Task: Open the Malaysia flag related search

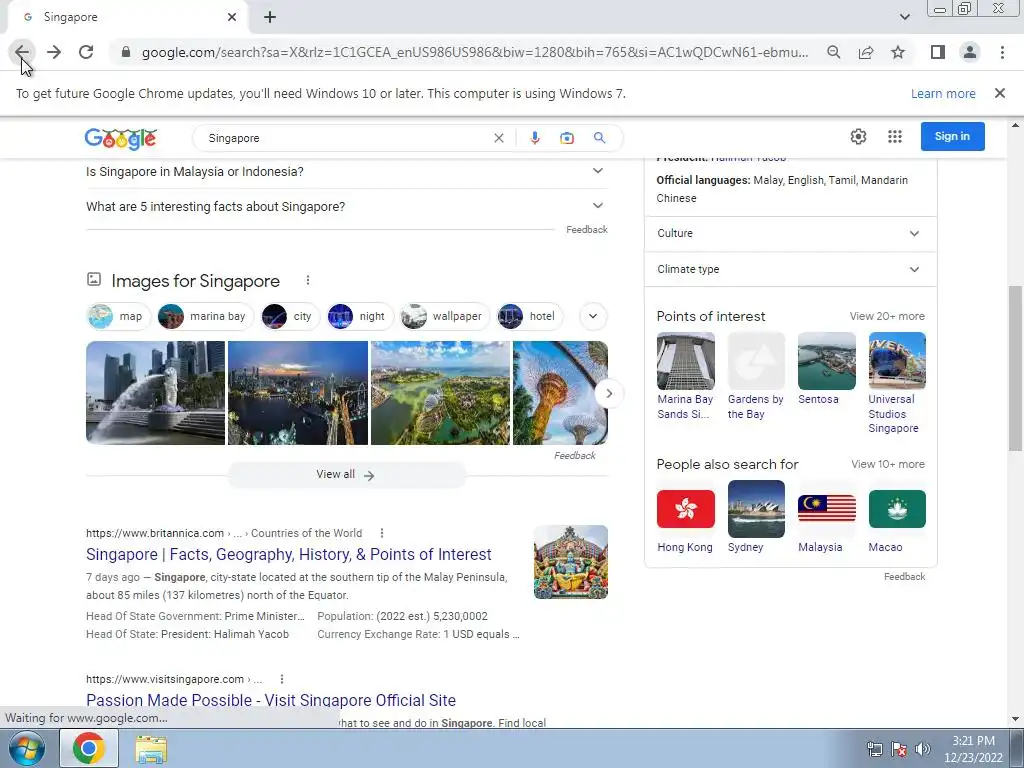Action: click(827, 521)
